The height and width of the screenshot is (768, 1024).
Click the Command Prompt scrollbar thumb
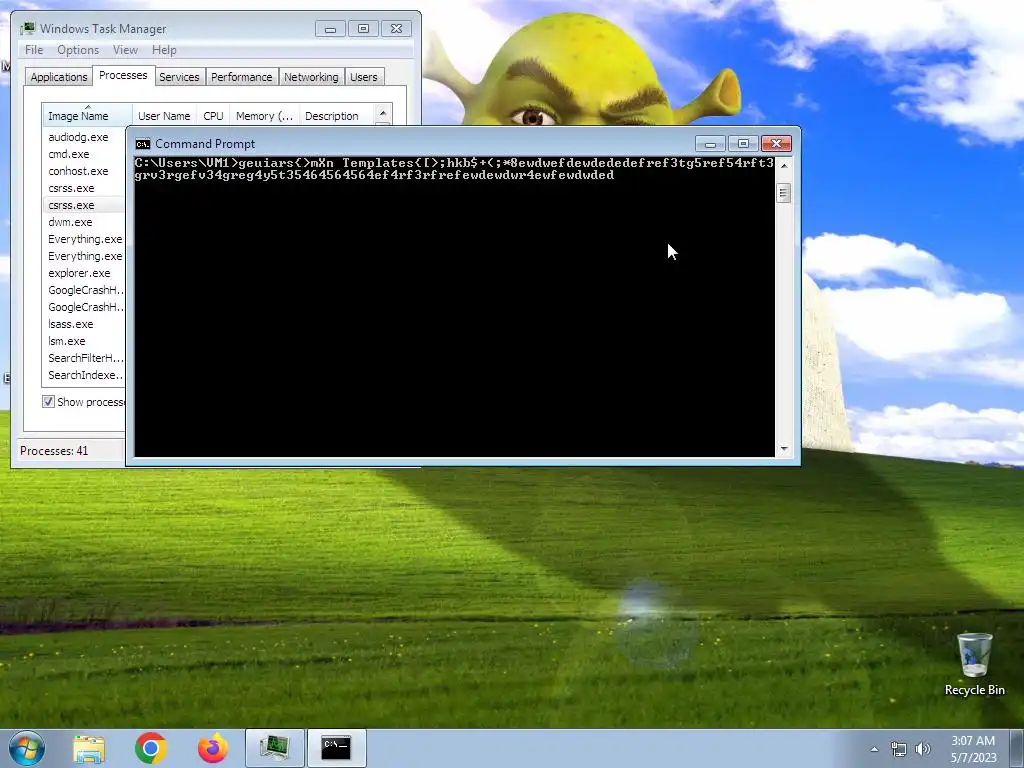coord(784,193)
